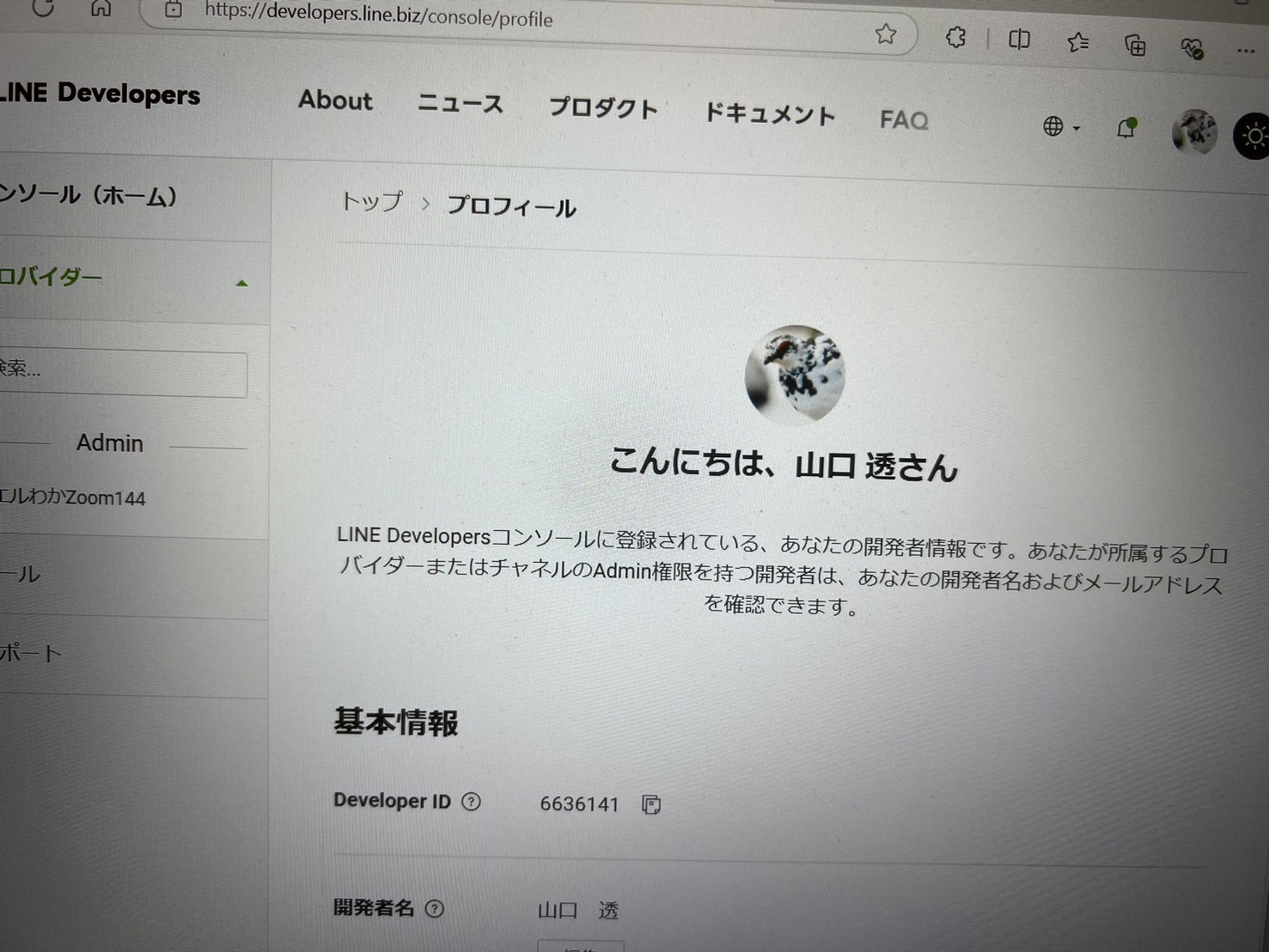Viewport: 1269px width, 952px height.
Task: Open the account avatar in header
Action: click(1195, 132)
